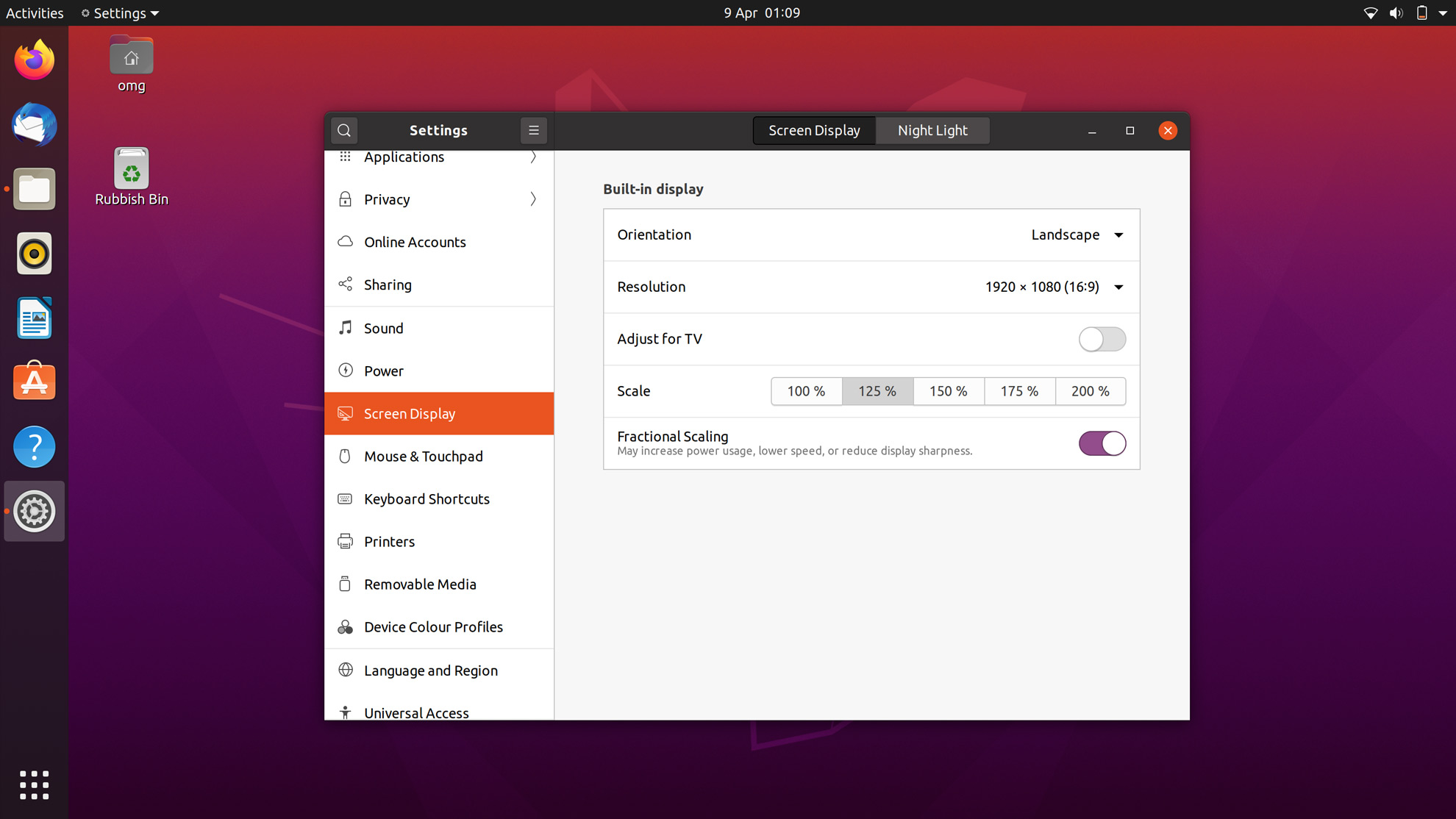The width and height of the screenshot is (1456, 819).
Task: Click the Privacy lock icon
Action: click(x=345, y=199)
